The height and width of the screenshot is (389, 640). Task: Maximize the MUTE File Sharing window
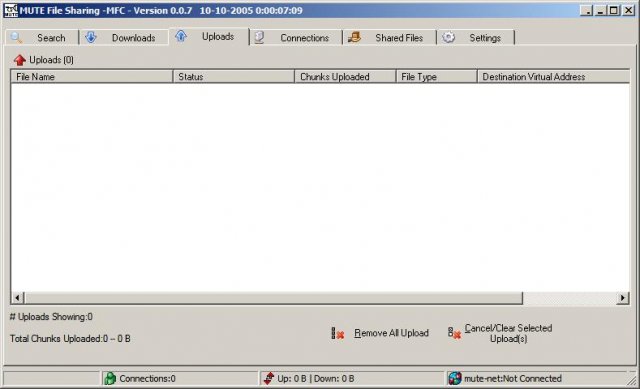point(614,11)
